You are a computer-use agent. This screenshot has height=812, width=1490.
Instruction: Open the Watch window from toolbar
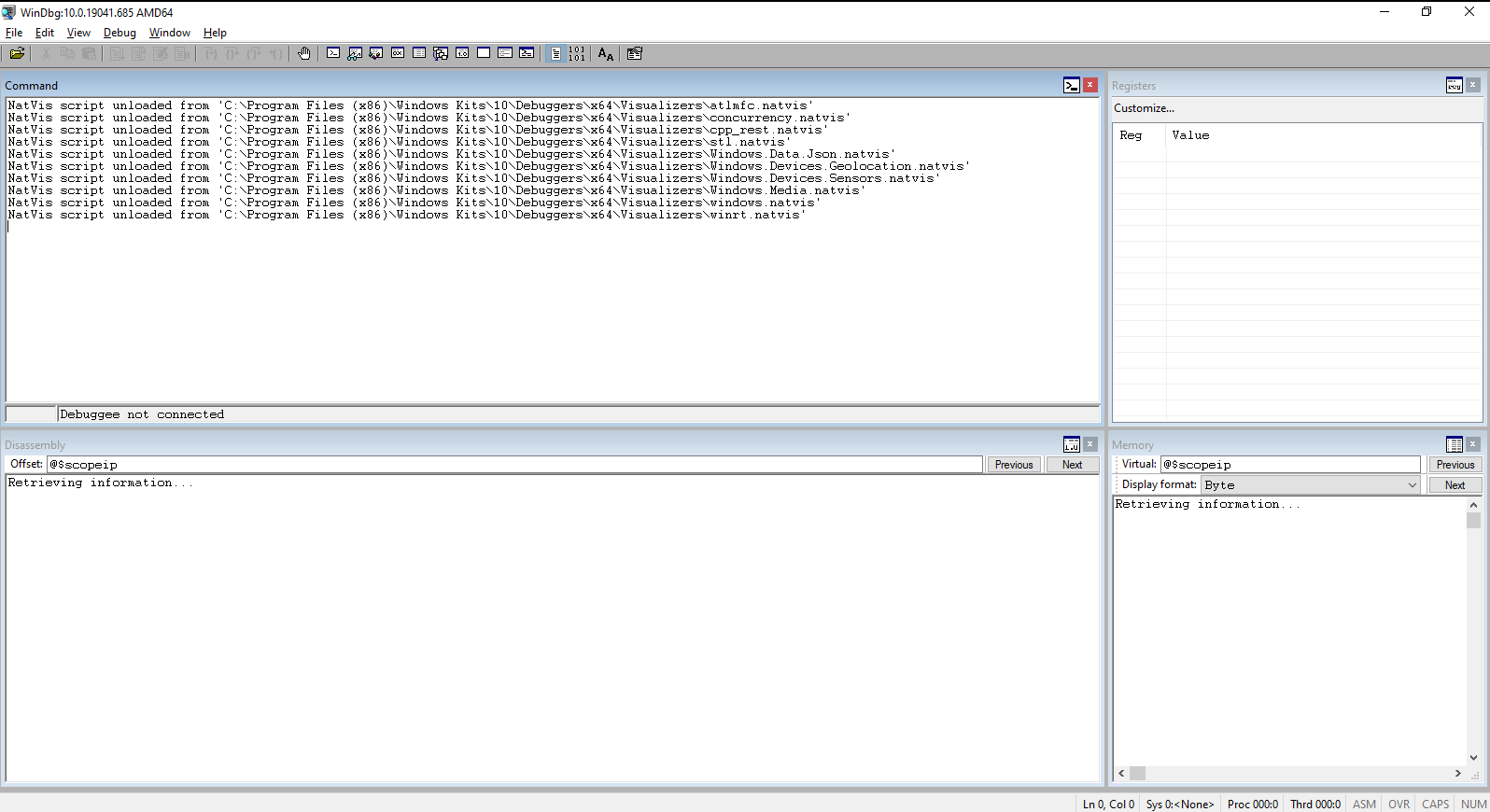point(355,54)
